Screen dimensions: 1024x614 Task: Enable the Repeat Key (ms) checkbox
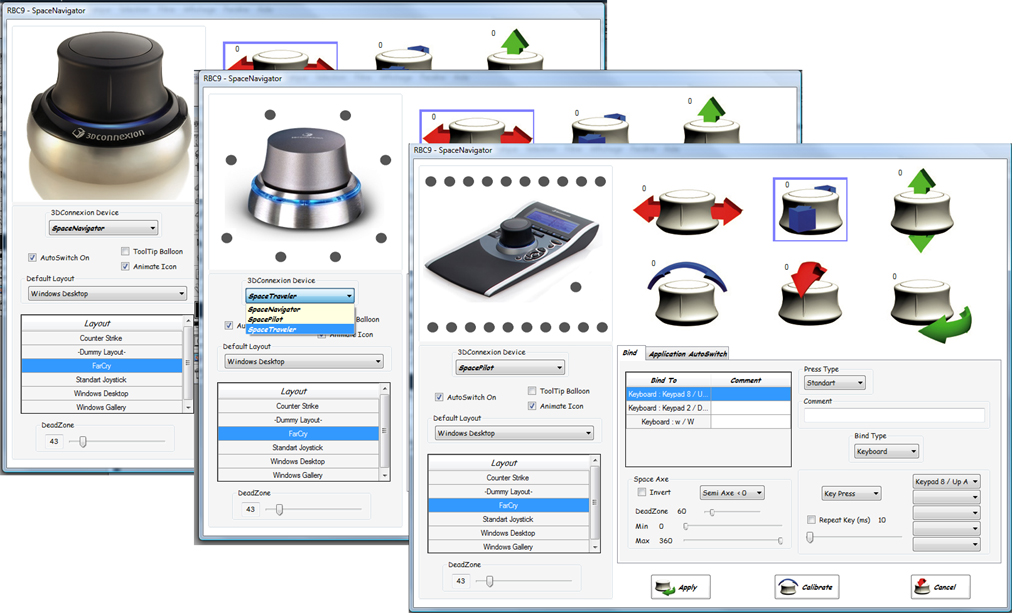[x=811, y=520]
